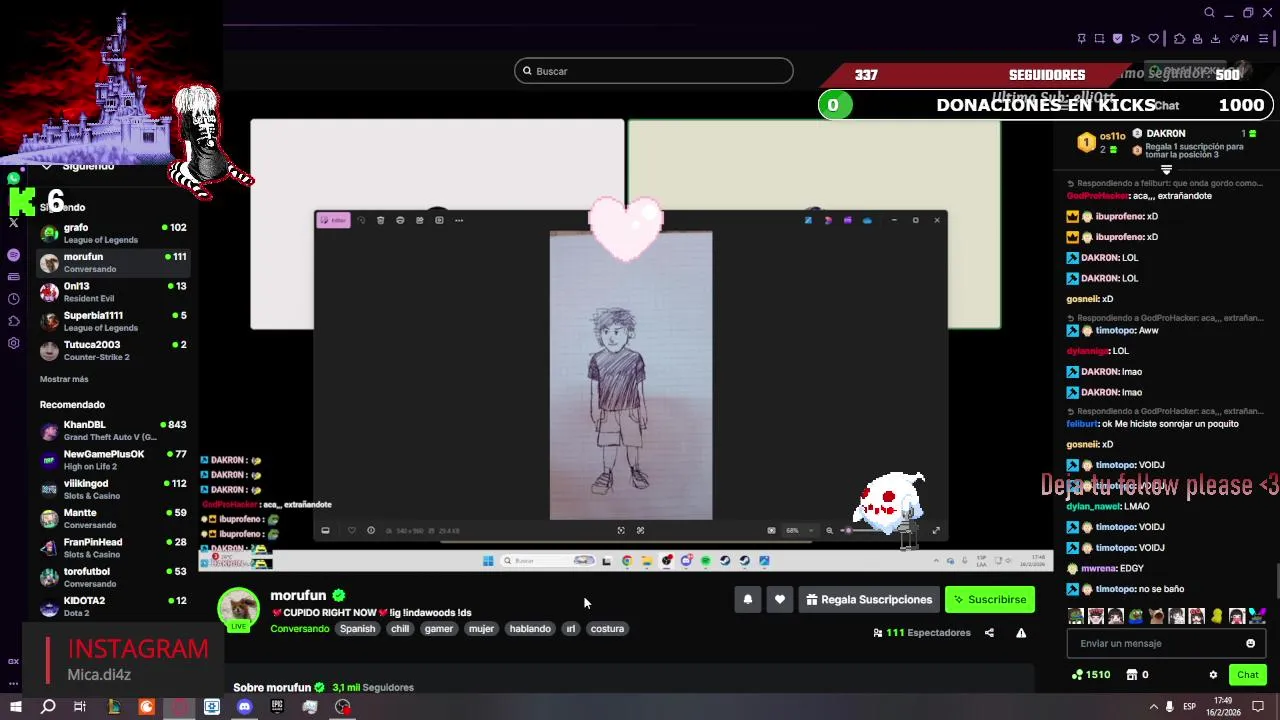Image resolution: width=1280 pixels, height=720 pixels.
Task: Open Tutuca2003 Counter-Strike 2 channel
Action: click(113, 350)
